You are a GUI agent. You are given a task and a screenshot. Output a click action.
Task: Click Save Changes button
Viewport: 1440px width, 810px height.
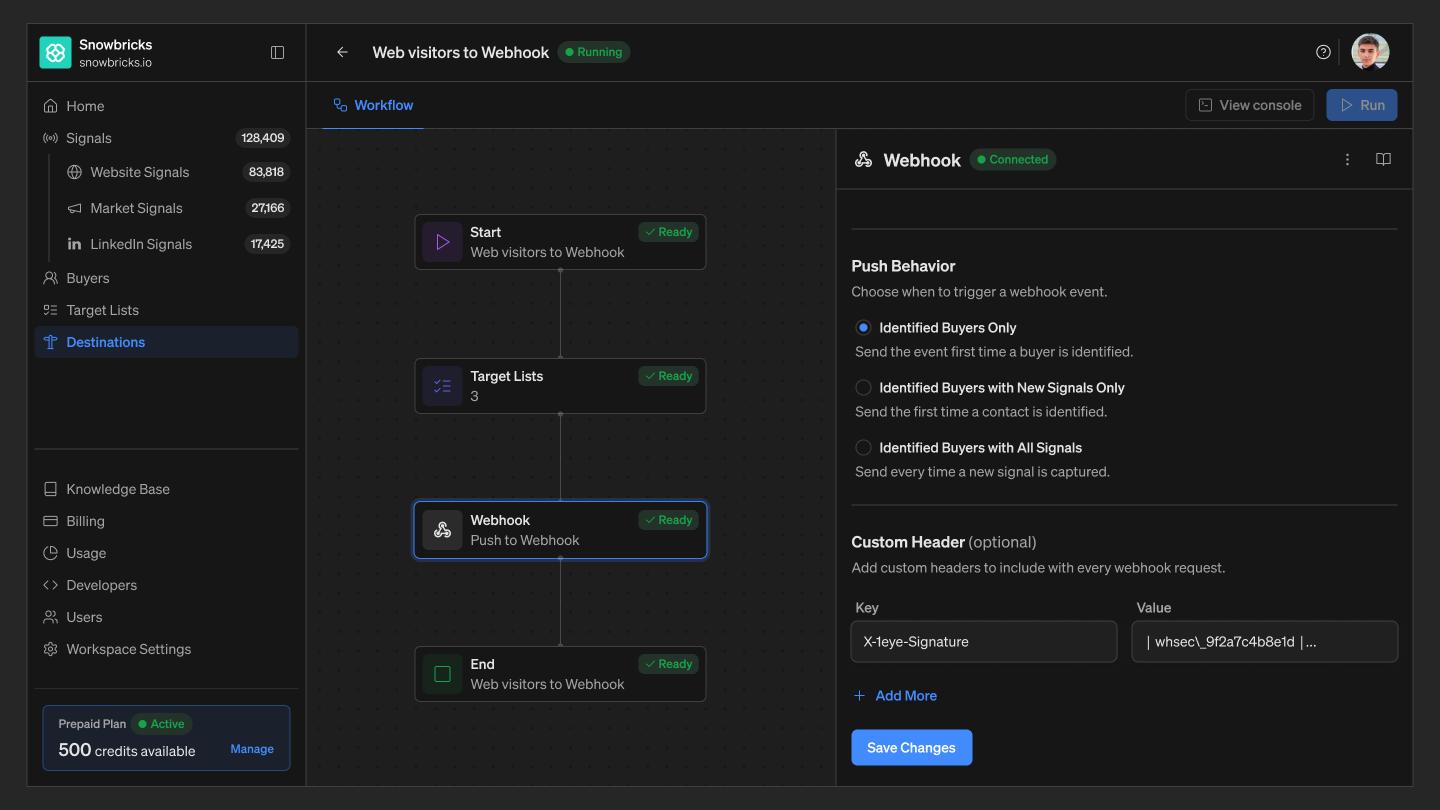point(912,748)
